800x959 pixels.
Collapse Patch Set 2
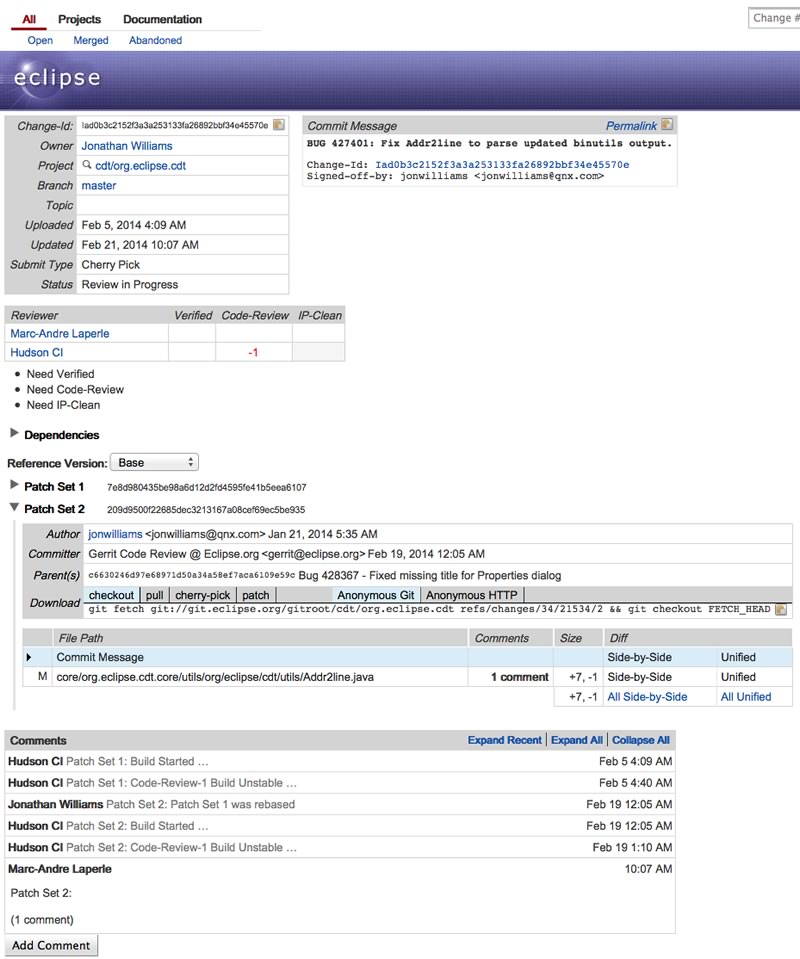click(14, 508)
